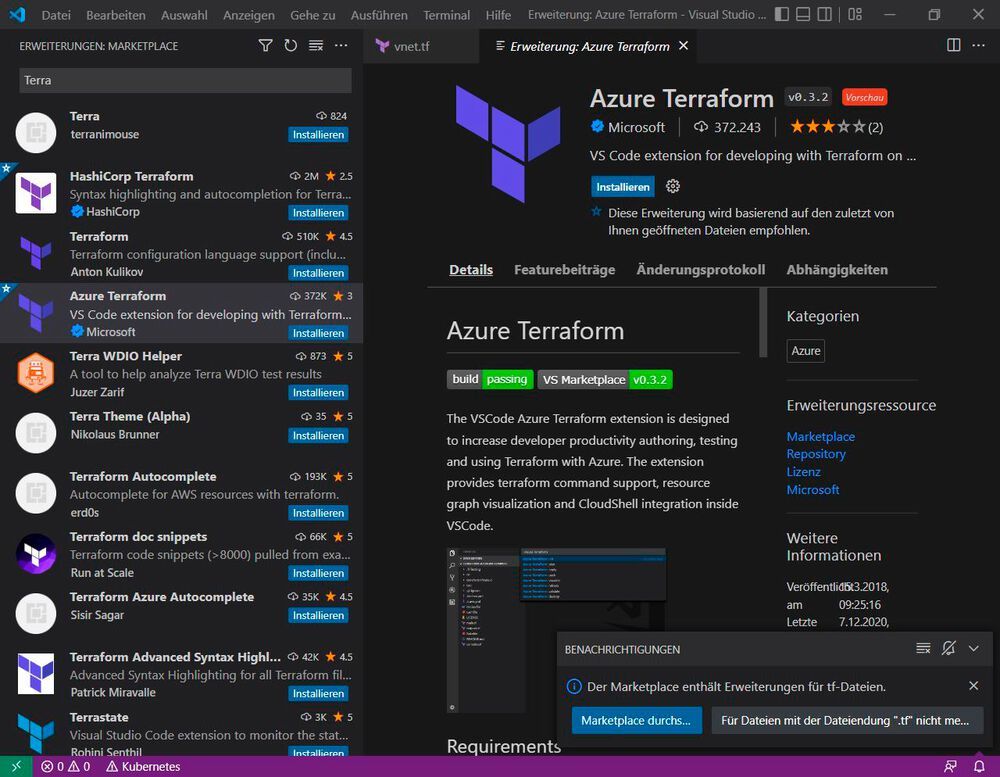
Task: Open the Microsoft resource link
Action: (812, 489)
